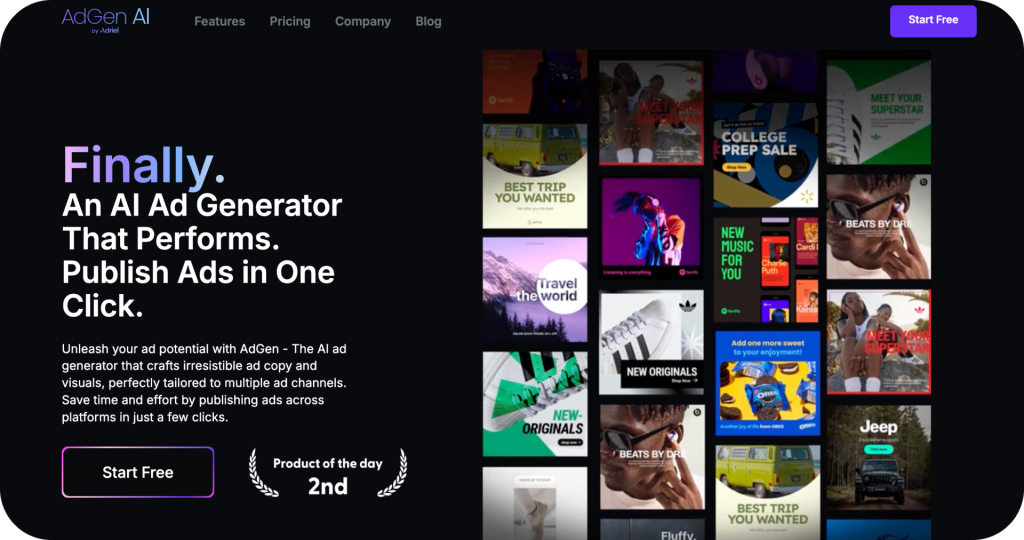Open the New Music For You ad

(x=765, y=270)
